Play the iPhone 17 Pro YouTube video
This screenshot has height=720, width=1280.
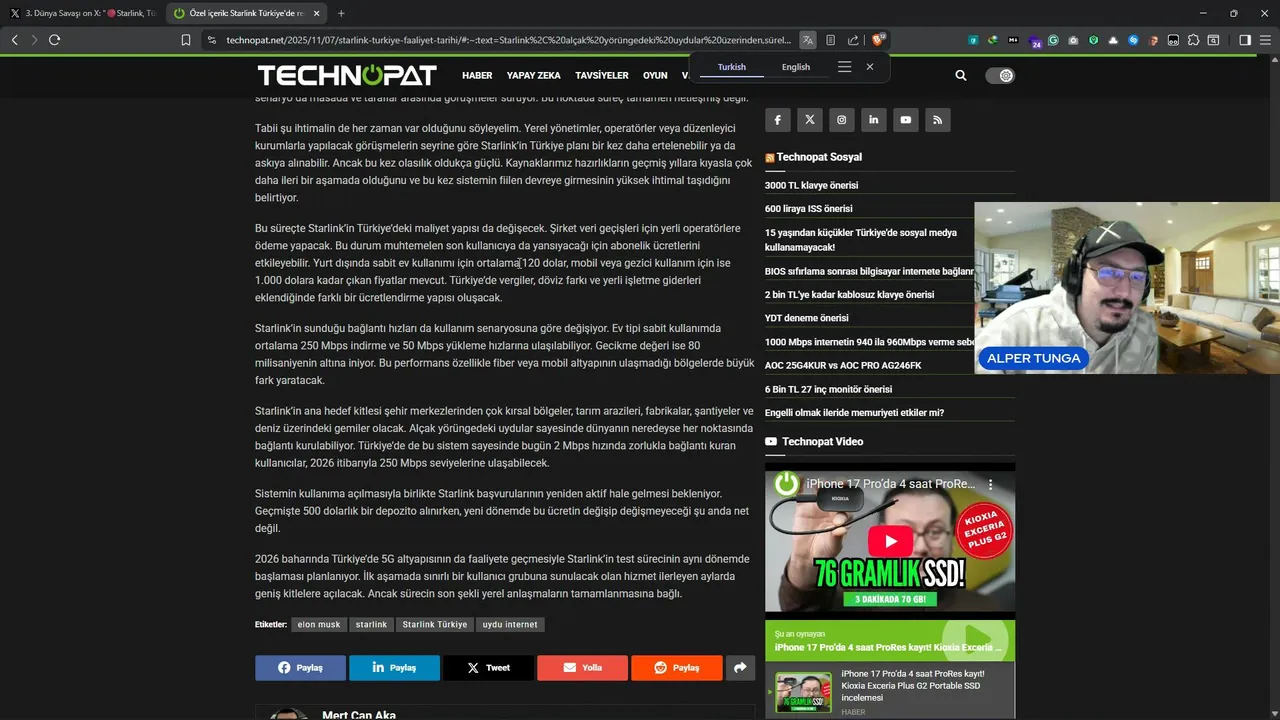[890, 541]
